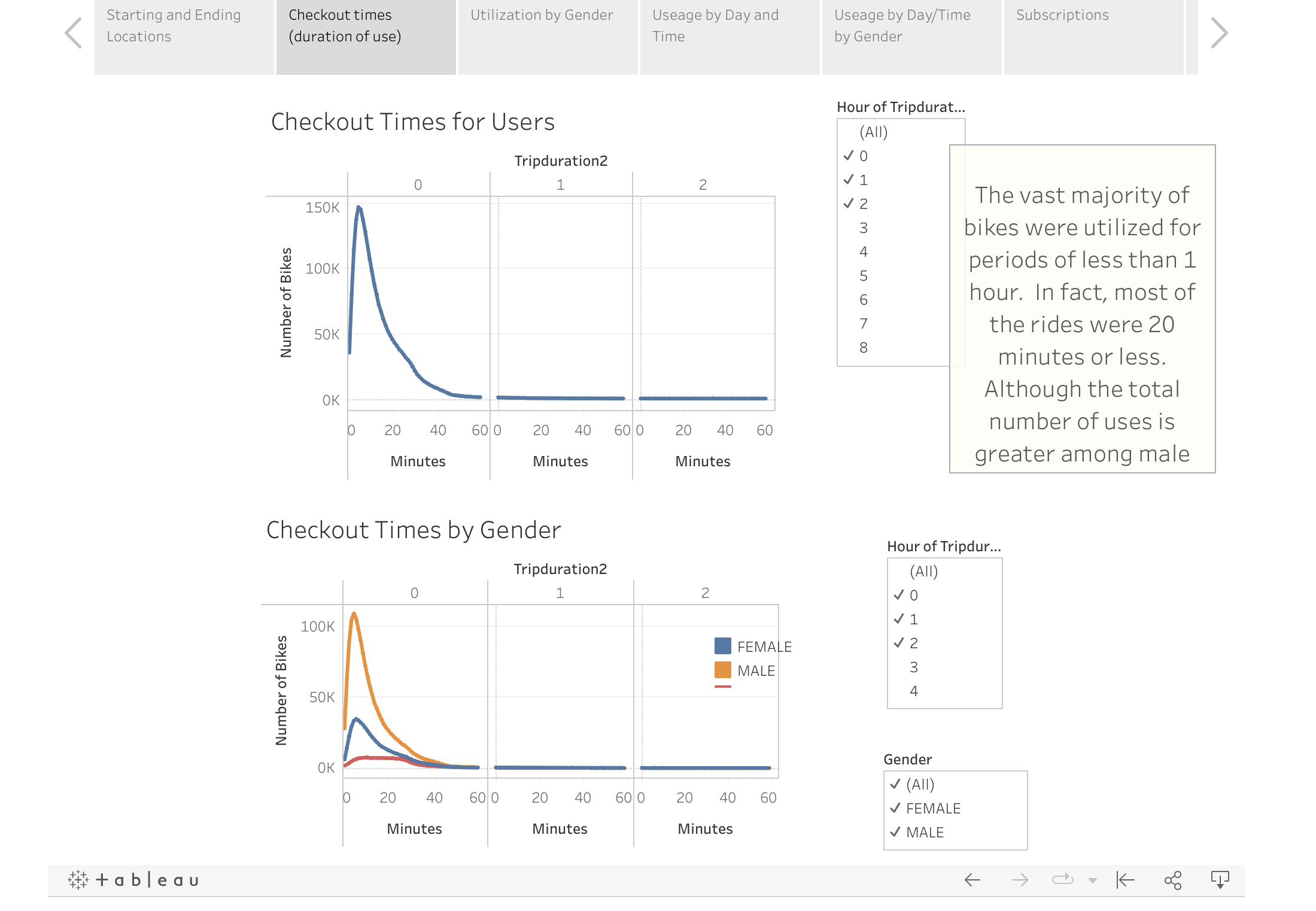
Task: Open replay options dropdown arrow
Action: 1093,880
